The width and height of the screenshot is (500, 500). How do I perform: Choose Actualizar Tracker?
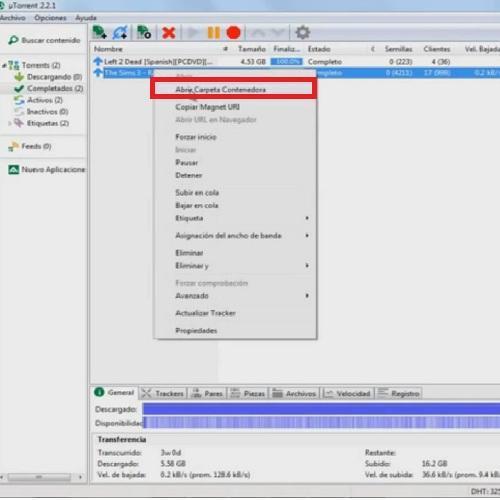[235, 313]
